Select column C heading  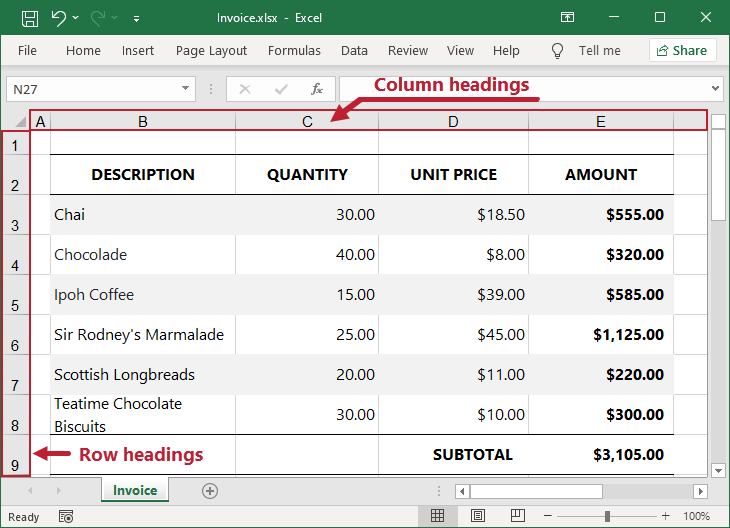point(307,122)
